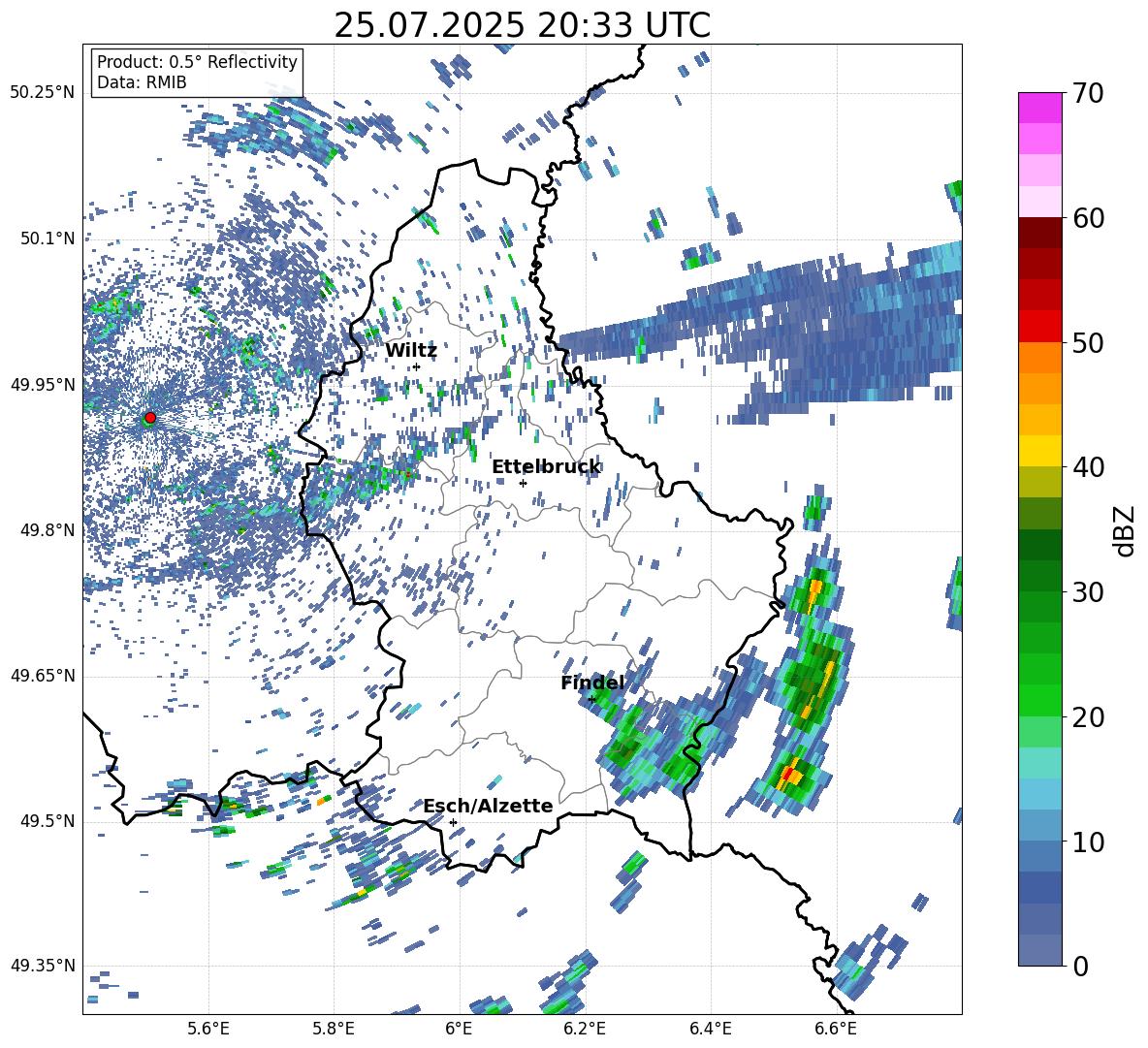Image resolution: width=1148 pixels, height=1048 pixels.
Task: Click the 10 tick on colorbar
Action: 1088,842
